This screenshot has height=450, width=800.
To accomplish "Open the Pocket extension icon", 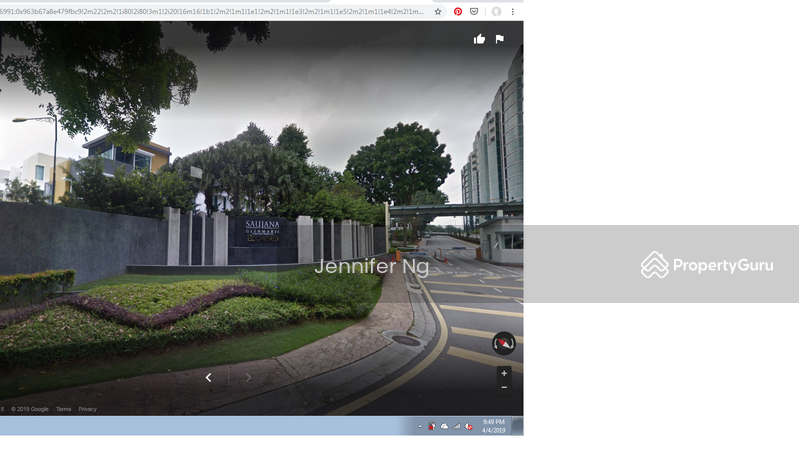I will 474,12.
